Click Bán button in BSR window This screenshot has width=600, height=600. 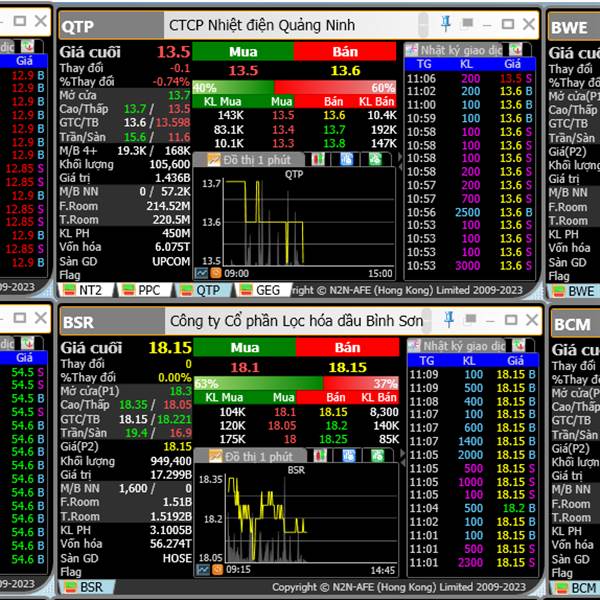pos(347,347)
